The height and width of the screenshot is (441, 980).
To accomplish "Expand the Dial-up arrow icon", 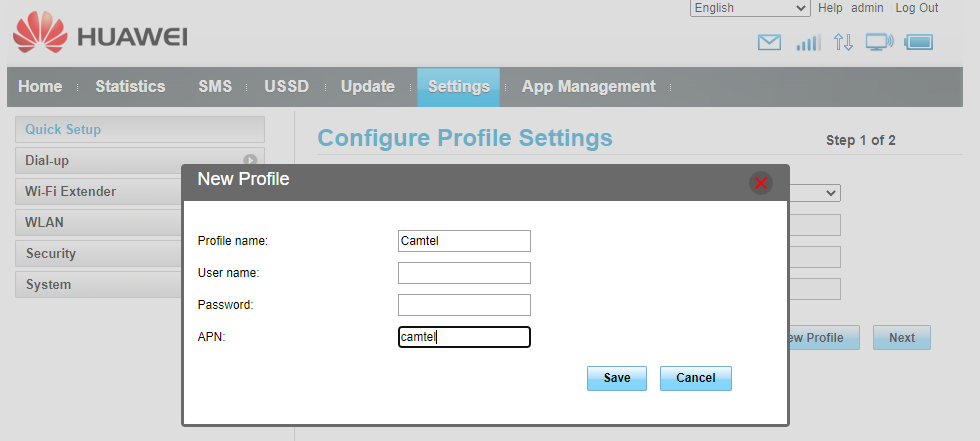I will tap(250, 161).
